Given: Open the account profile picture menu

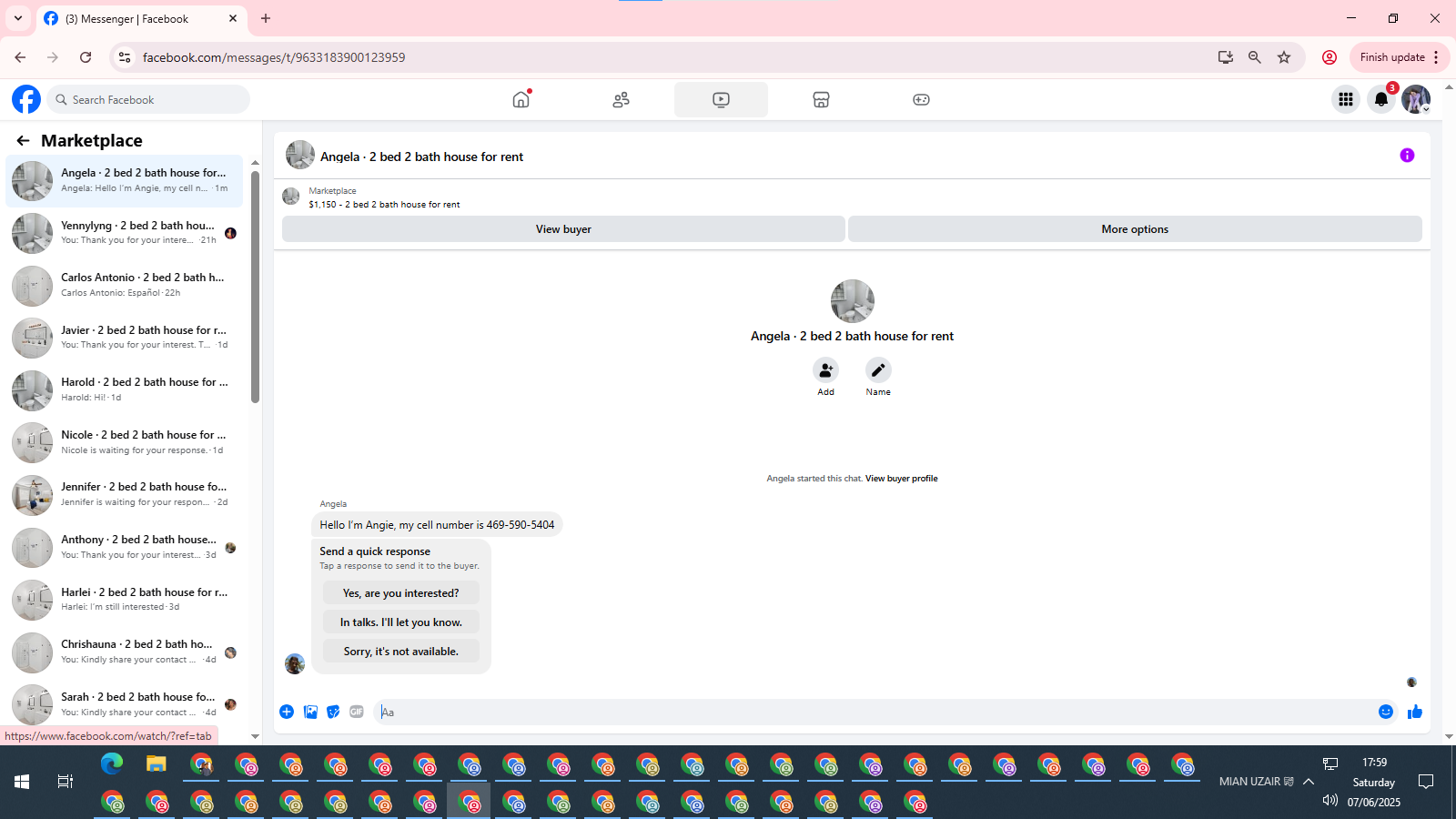Looking at the screenshot, I should (x=1416, y=99).
